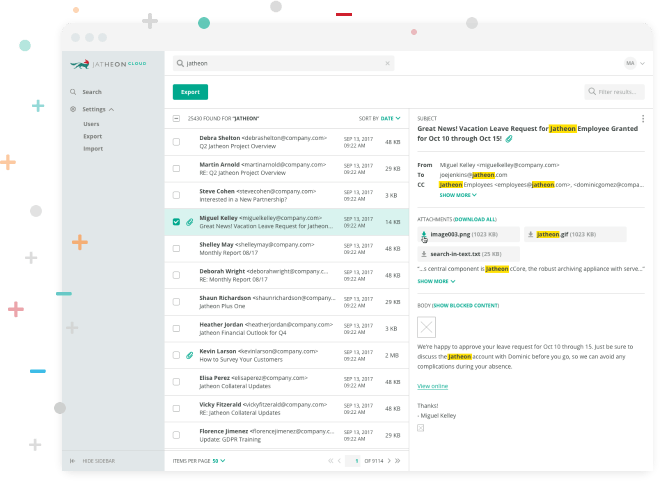Check the Debra Shelton email checkbox
660x481 pixels.
pos(176,142)
